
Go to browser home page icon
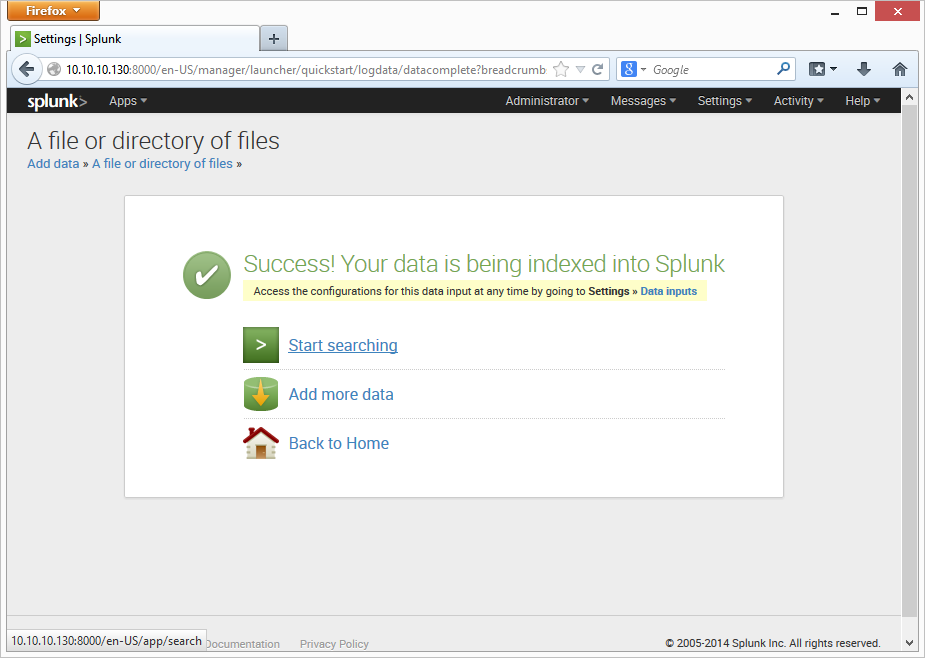[x=900, y=69]
